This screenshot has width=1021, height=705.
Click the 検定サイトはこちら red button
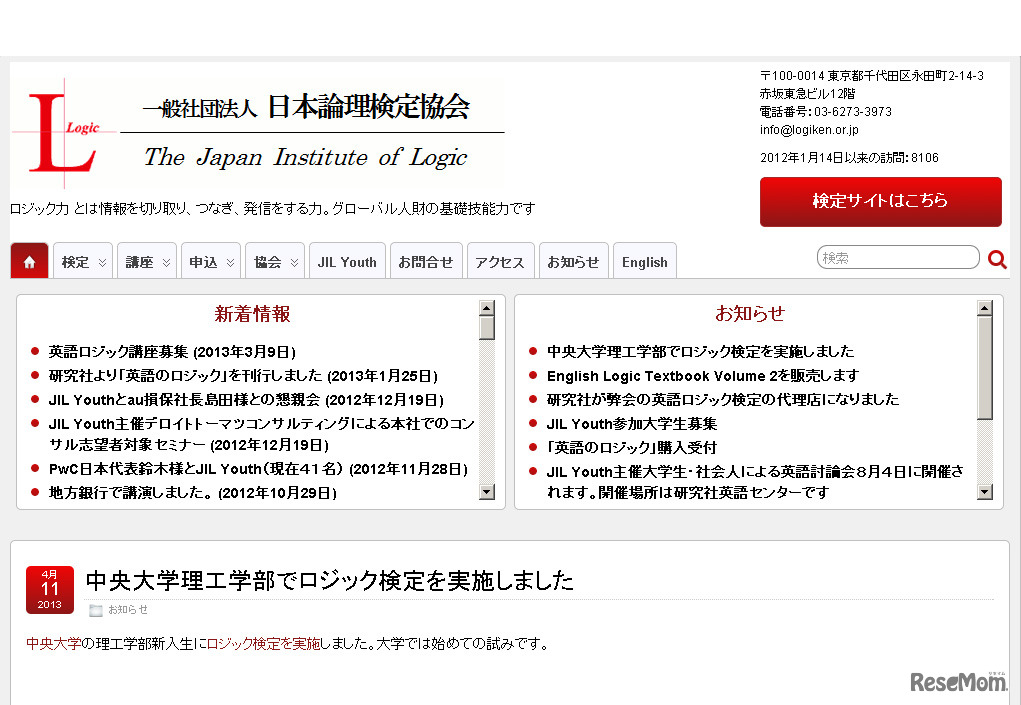coord(880,201)
